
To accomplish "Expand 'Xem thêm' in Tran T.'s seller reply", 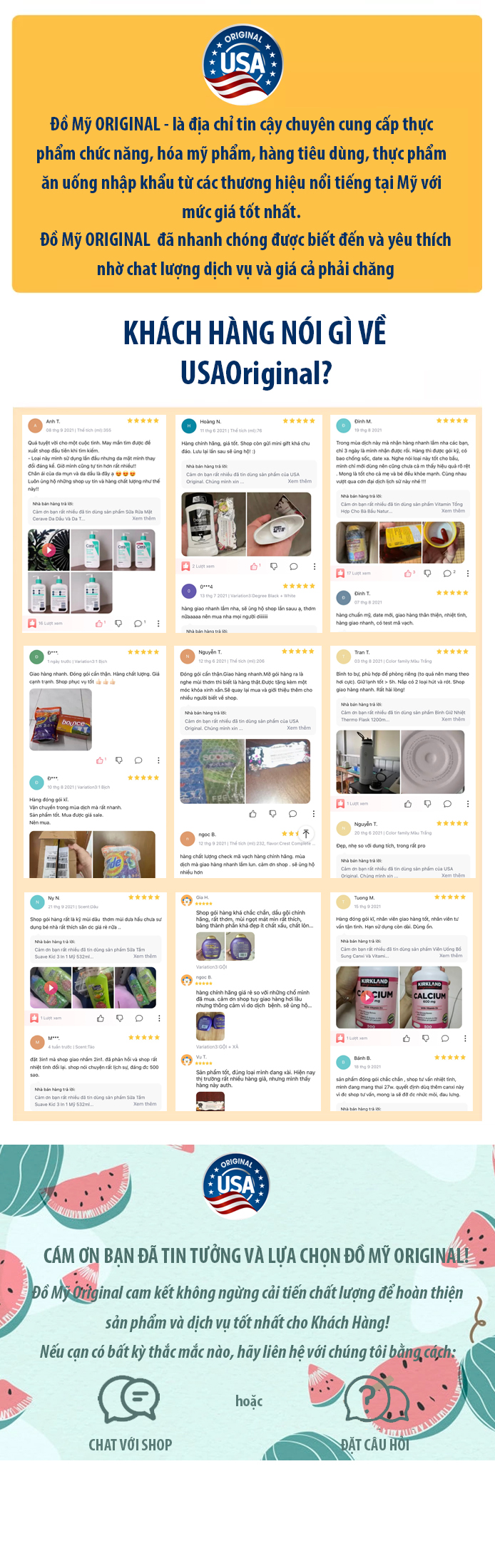I will tap(453, 719).
